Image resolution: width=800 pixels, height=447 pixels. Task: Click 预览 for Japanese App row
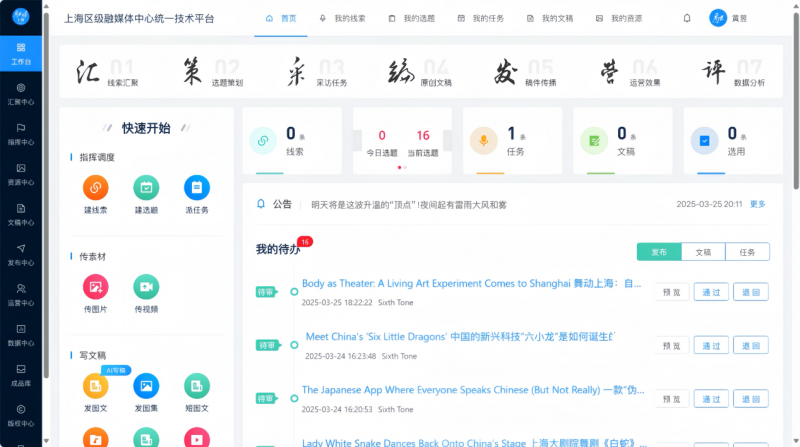[671, 399]
